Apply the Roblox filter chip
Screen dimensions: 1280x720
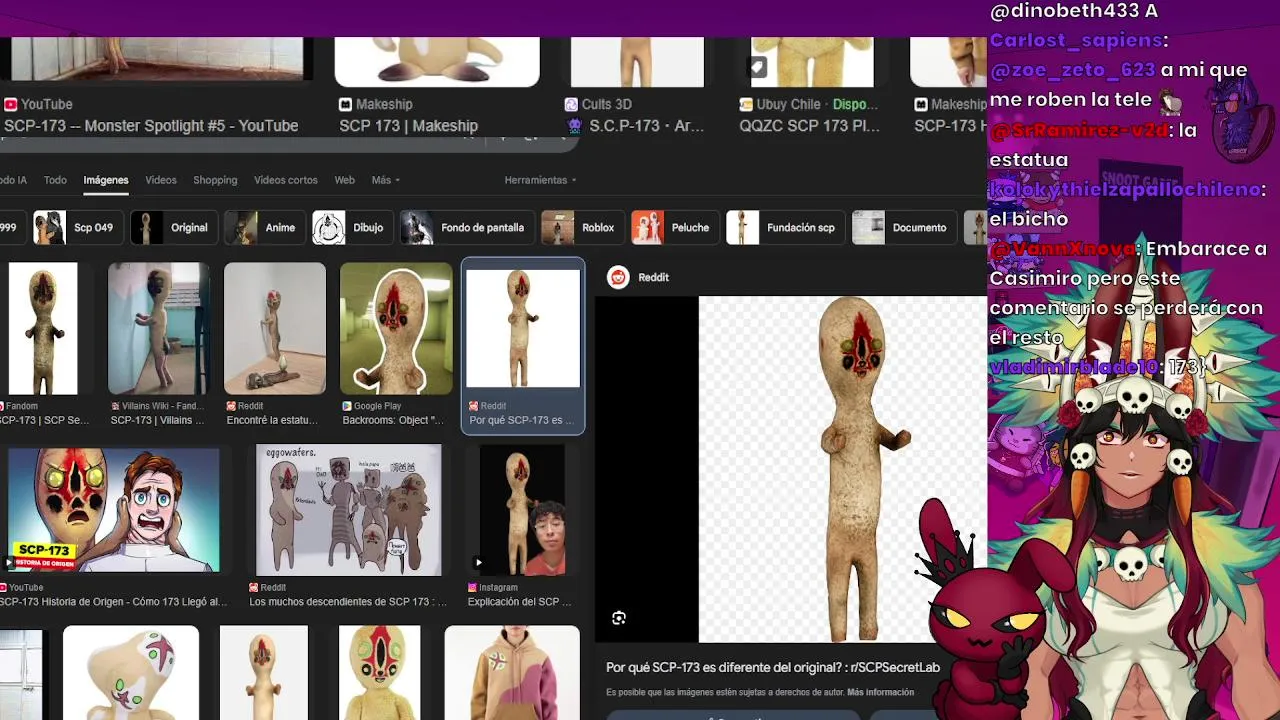pos(582,228)
